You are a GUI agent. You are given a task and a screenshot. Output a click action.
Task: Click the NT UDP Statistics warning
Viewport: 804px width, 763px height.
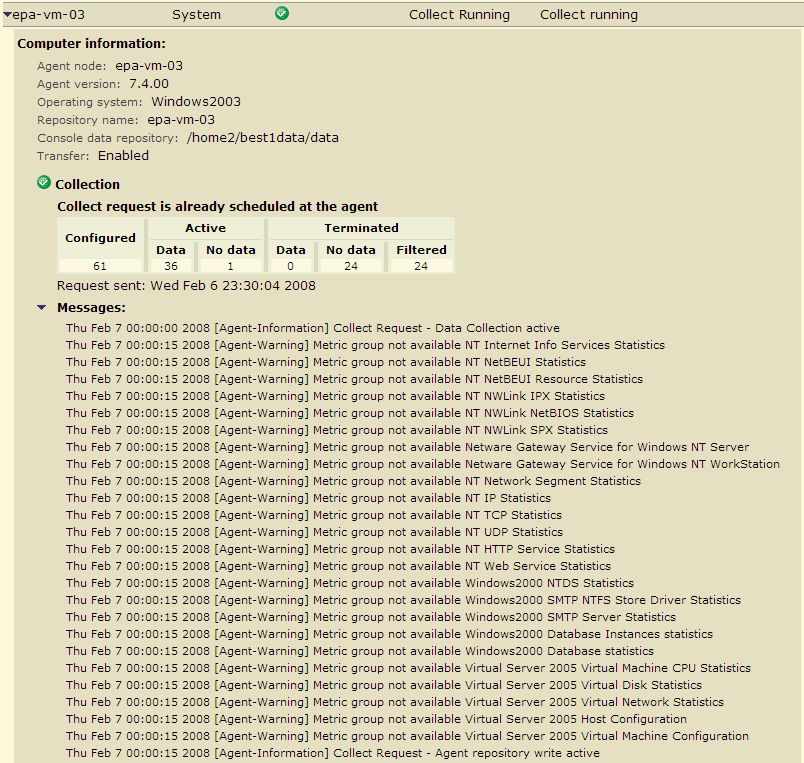click(x=314, y=532)
